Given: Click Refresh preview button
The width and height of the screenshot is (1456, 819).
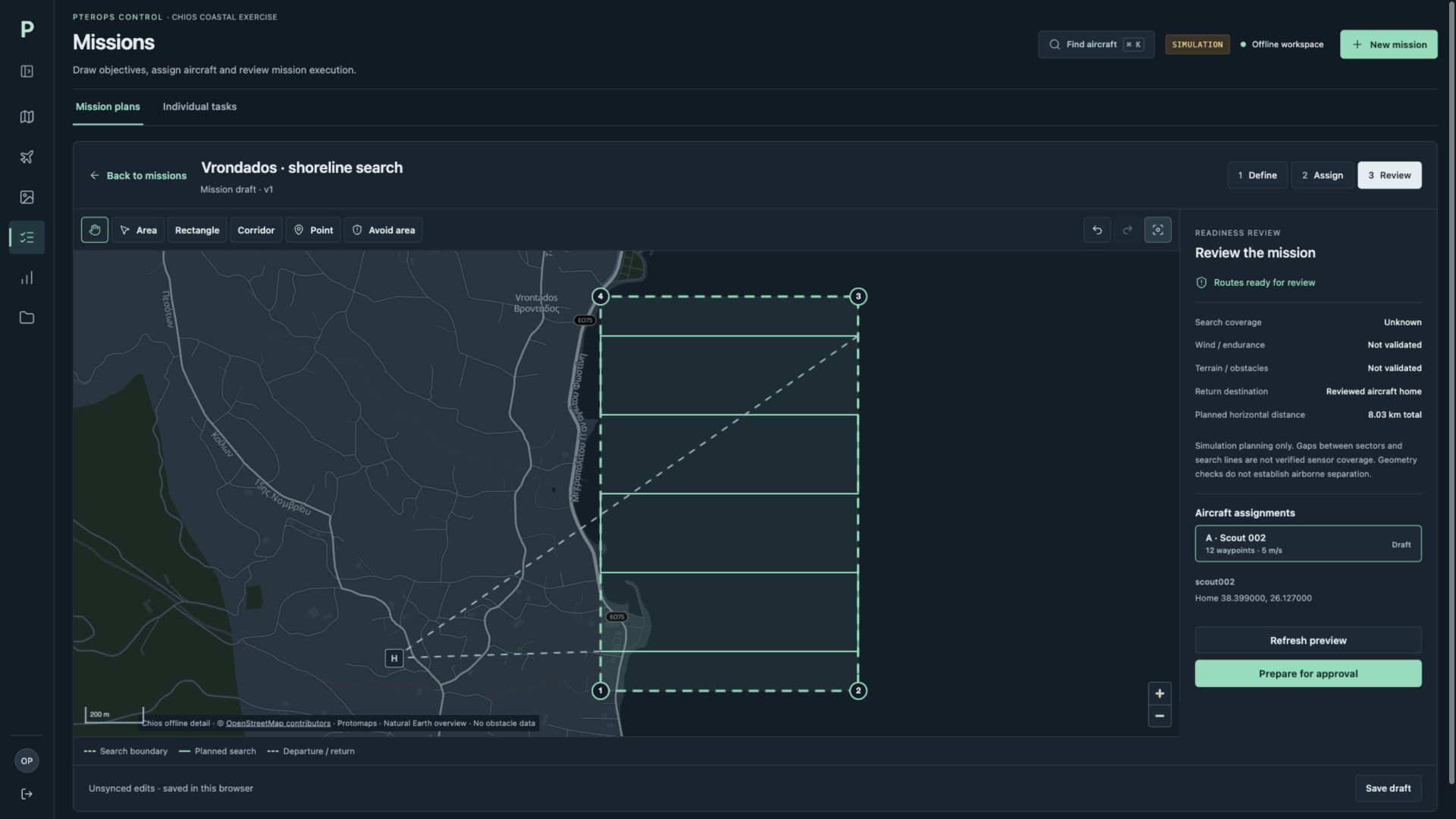Looking at the screenshot, I should 1308,641.
